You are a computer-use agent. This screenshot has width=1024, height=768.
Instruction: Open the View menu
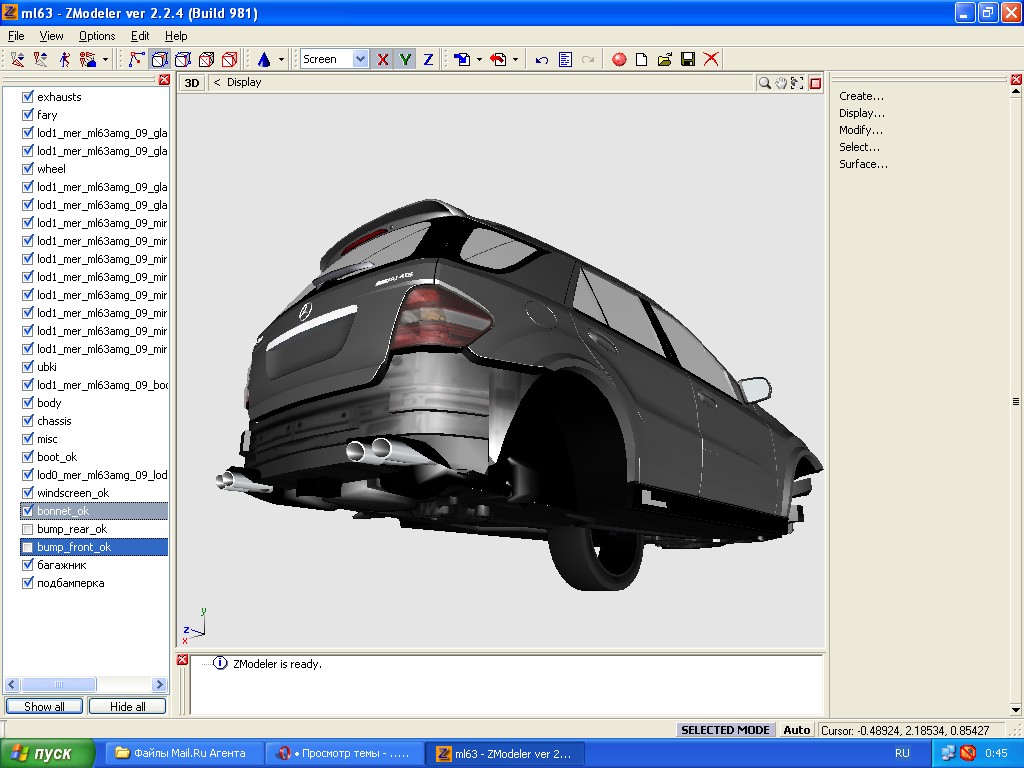point(52,36)
